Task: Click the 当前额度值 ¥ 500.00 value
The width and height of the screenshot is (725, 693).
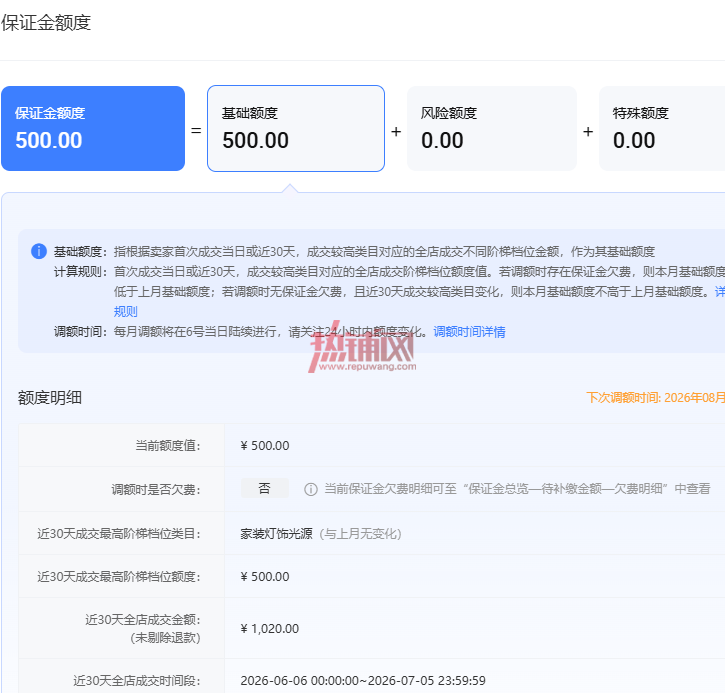Action: (x=265, y=446)
